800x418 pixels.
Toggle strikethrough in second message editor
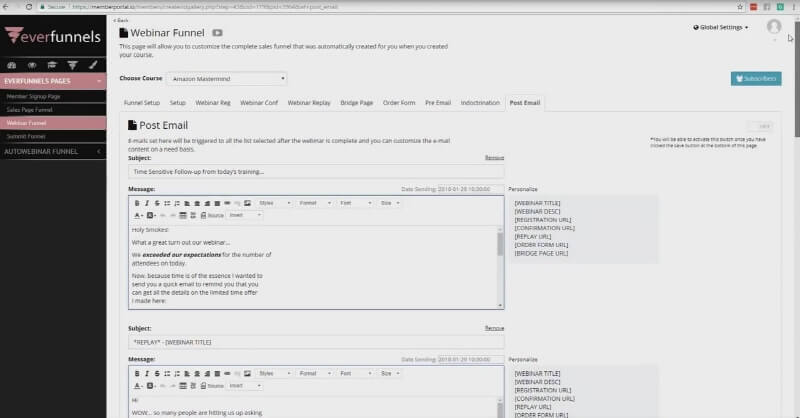pos(157,374)
